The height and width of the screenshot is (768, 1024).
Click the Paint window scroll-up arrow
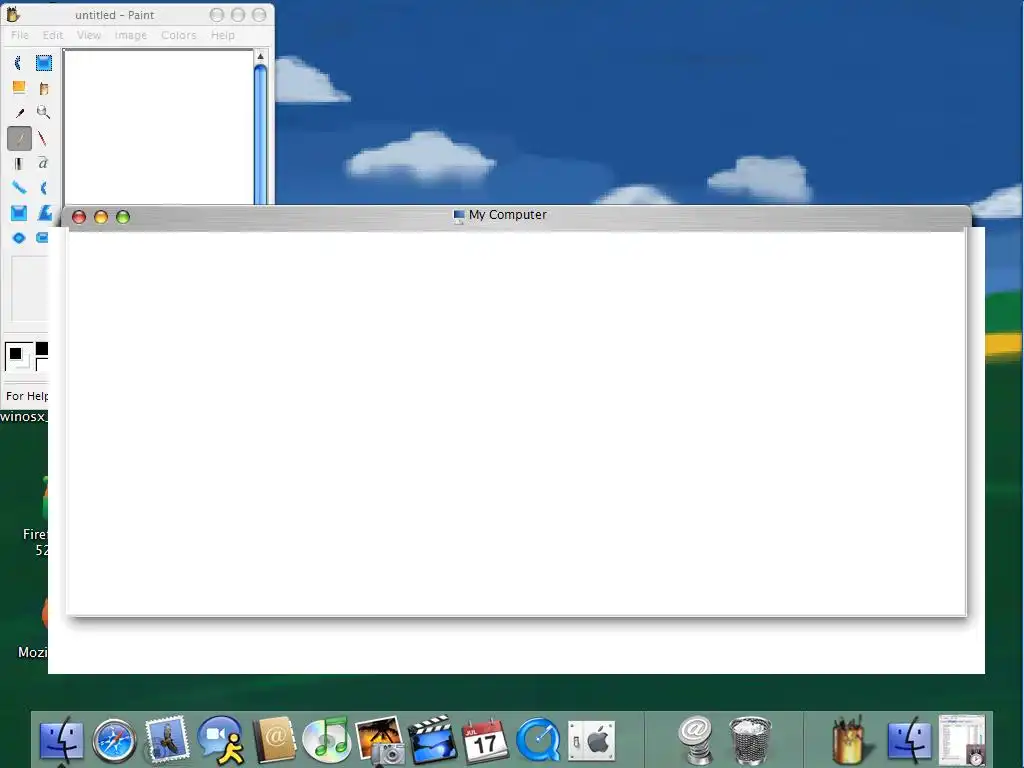tap(261, 56)
